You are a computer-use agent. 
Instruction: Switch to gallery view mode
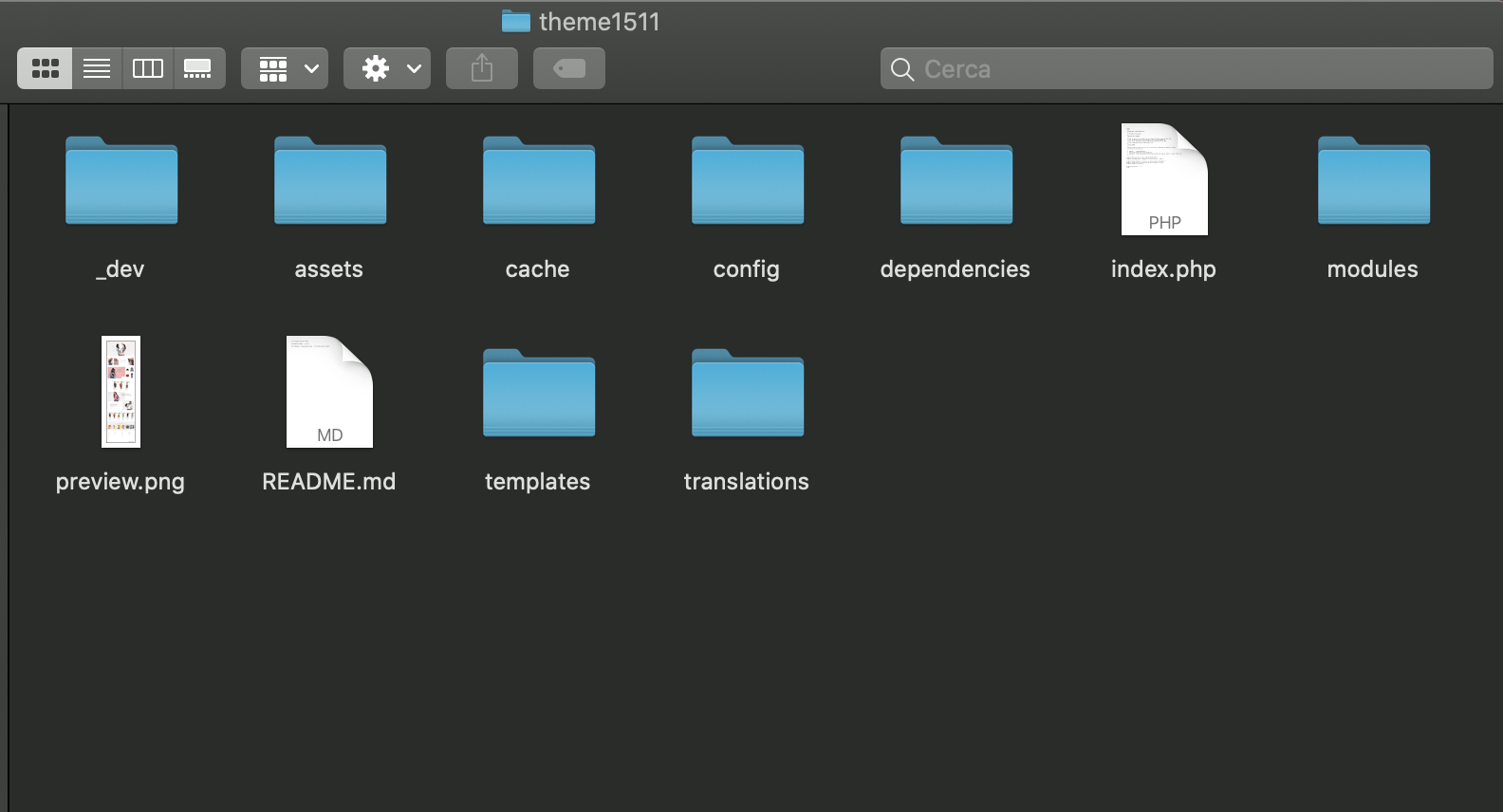pyautogui.click(x=199, y=68)
